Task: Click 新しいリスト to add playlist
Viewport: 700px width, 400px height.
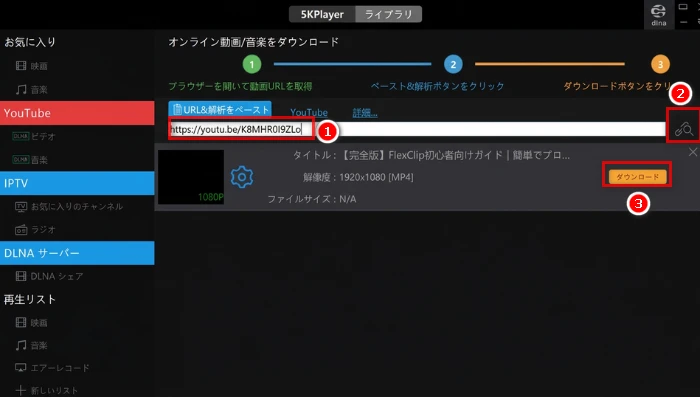Action: (x=54, y=391)
